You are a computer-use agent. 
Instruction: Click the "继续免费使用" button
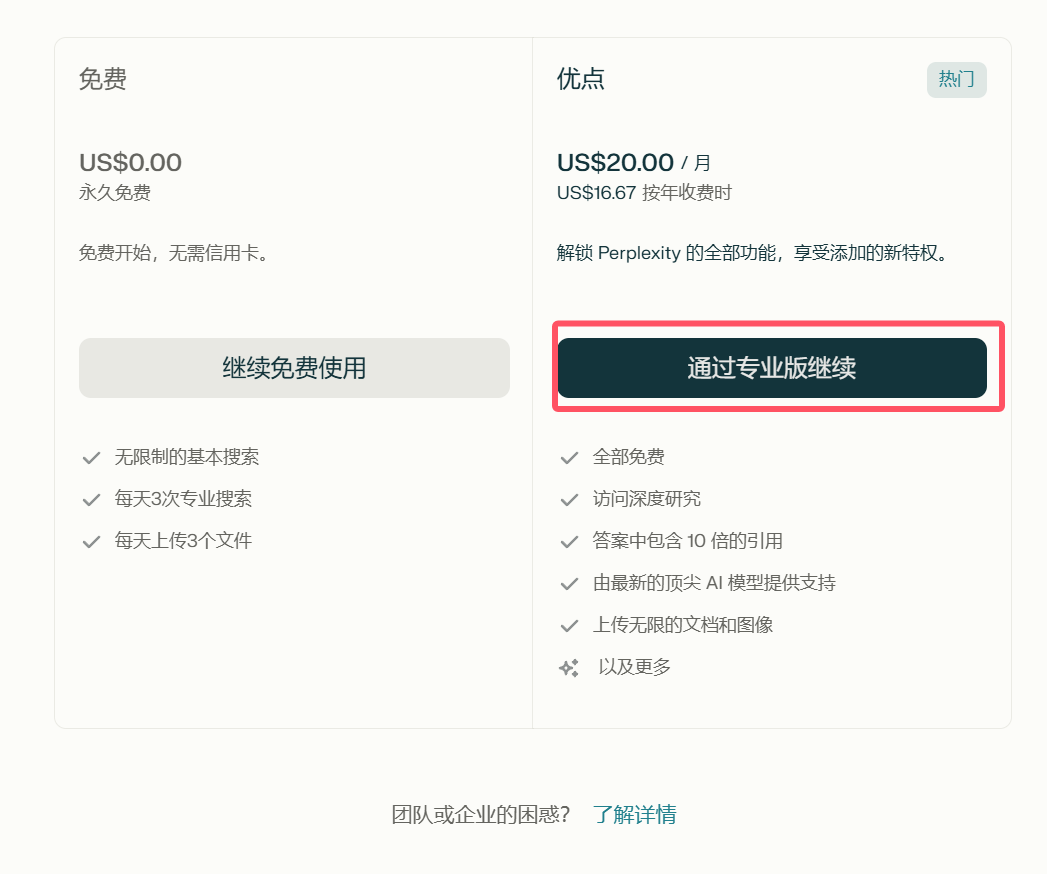tap(294, 368)
